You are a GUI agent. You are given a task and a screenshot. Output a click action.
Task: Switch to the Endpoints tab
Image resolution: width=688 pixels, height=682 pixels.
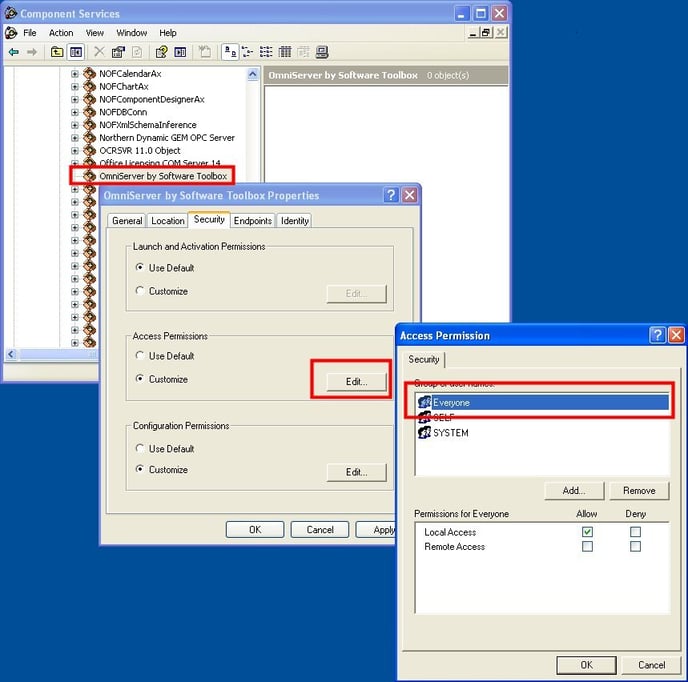(253, 221)
